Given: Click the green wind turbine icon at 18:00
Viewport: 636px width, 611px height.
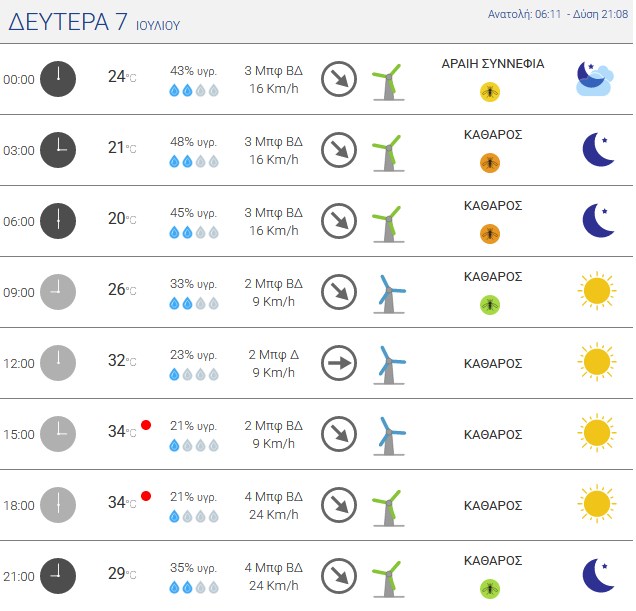Looking at the screenshot, I should pos(388,508).
